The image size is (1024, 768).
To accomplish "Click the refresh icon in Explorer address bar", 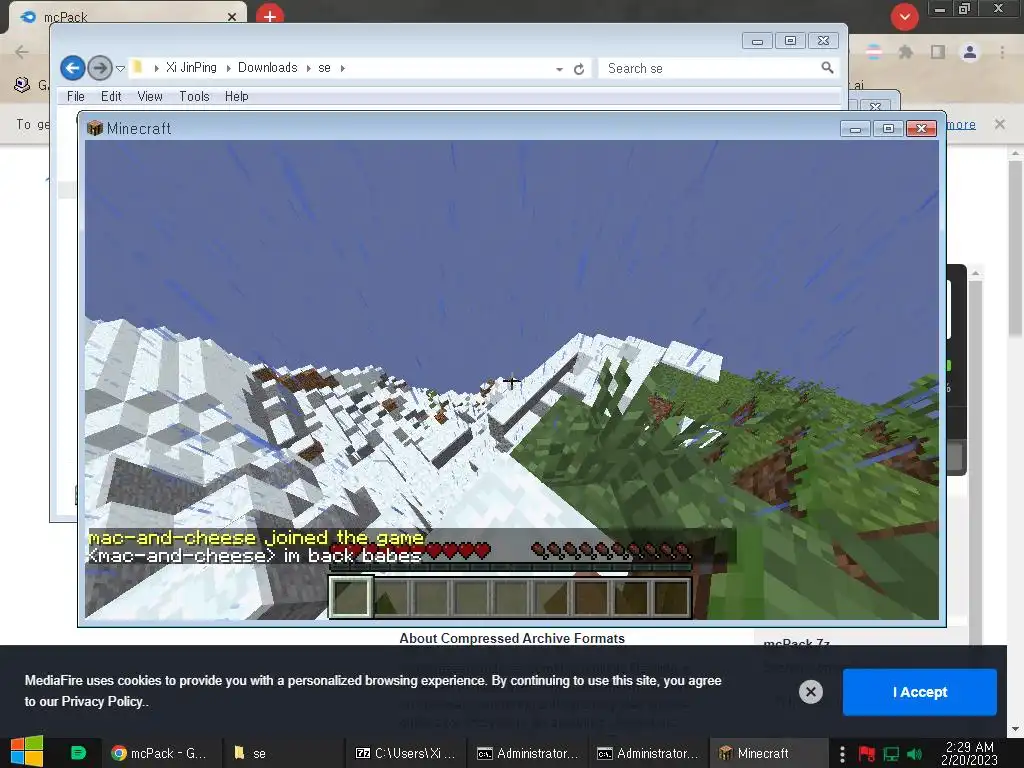I will pos(579,69).
